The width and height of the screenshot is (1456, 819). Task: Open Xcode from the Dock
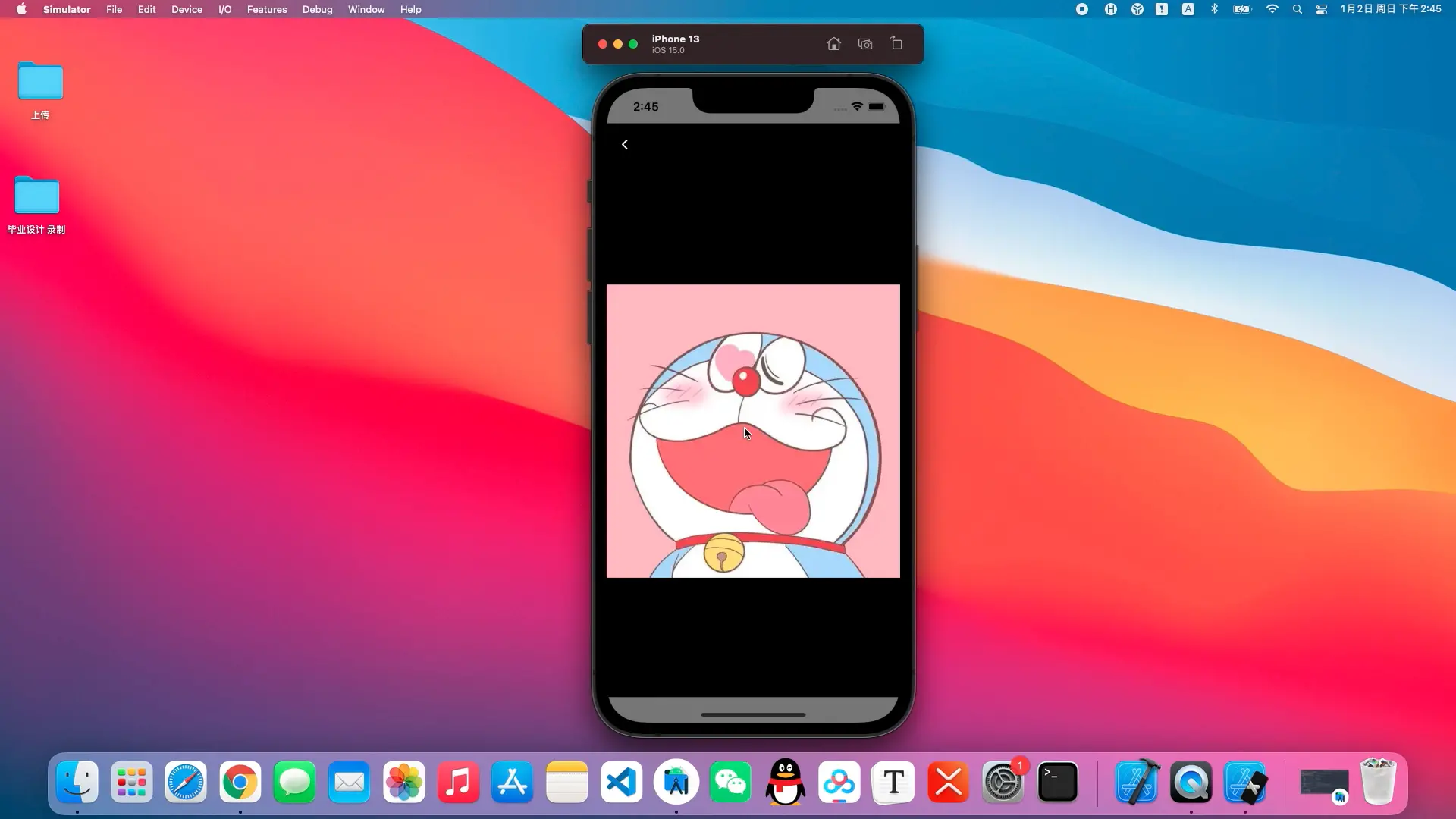(x=1137, y=782)
